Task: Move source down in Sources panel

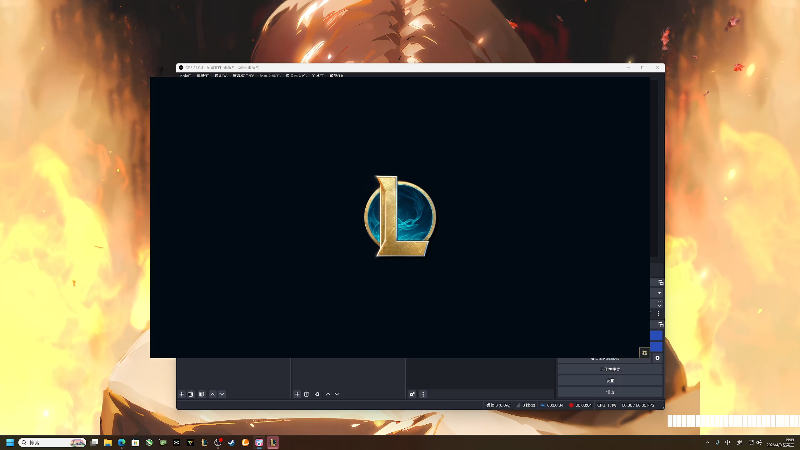Action: click(x=337, y=394)
